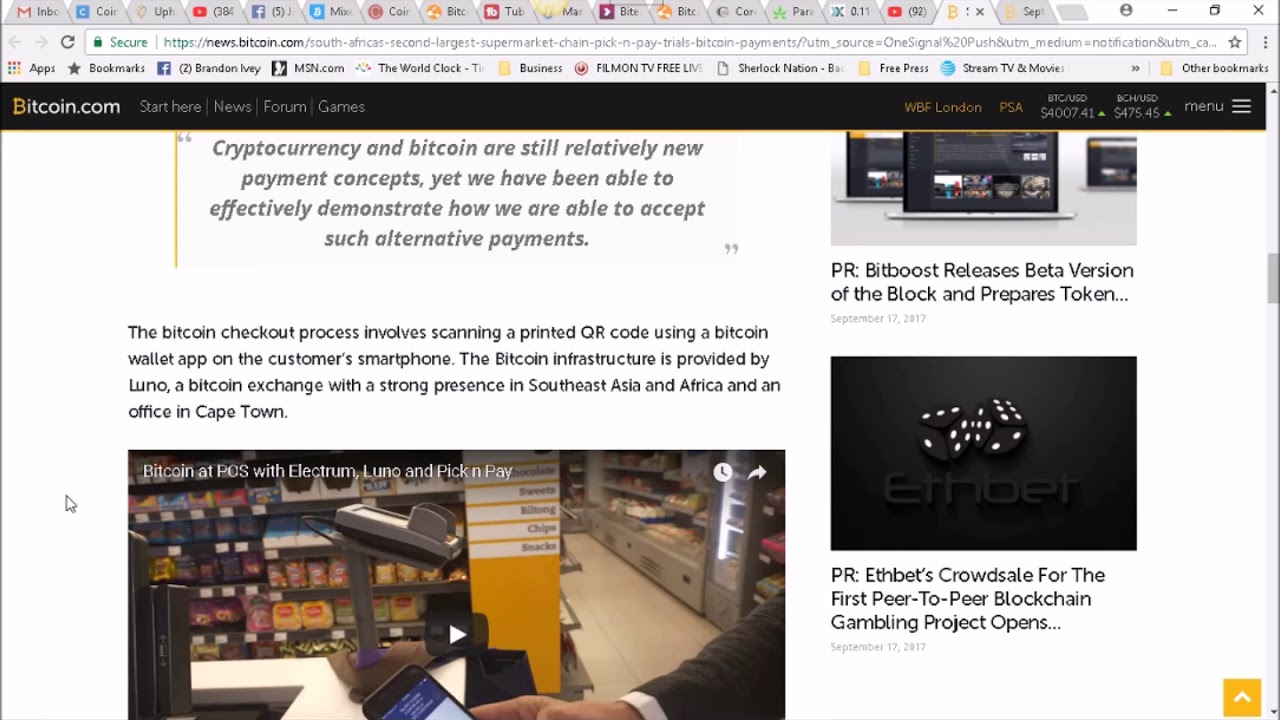Open the Bitboost laptops thumbnail image

pos(983,188)
